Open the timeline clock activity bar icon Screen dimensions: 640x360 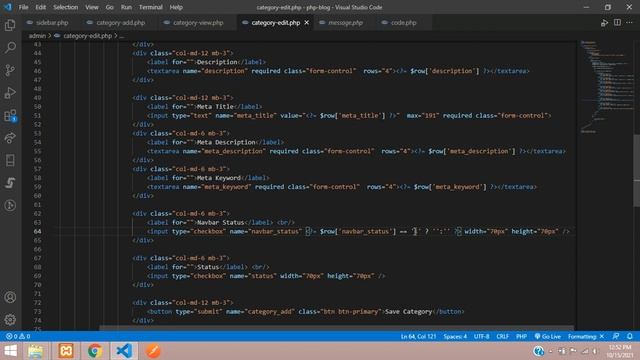(10, 205)
